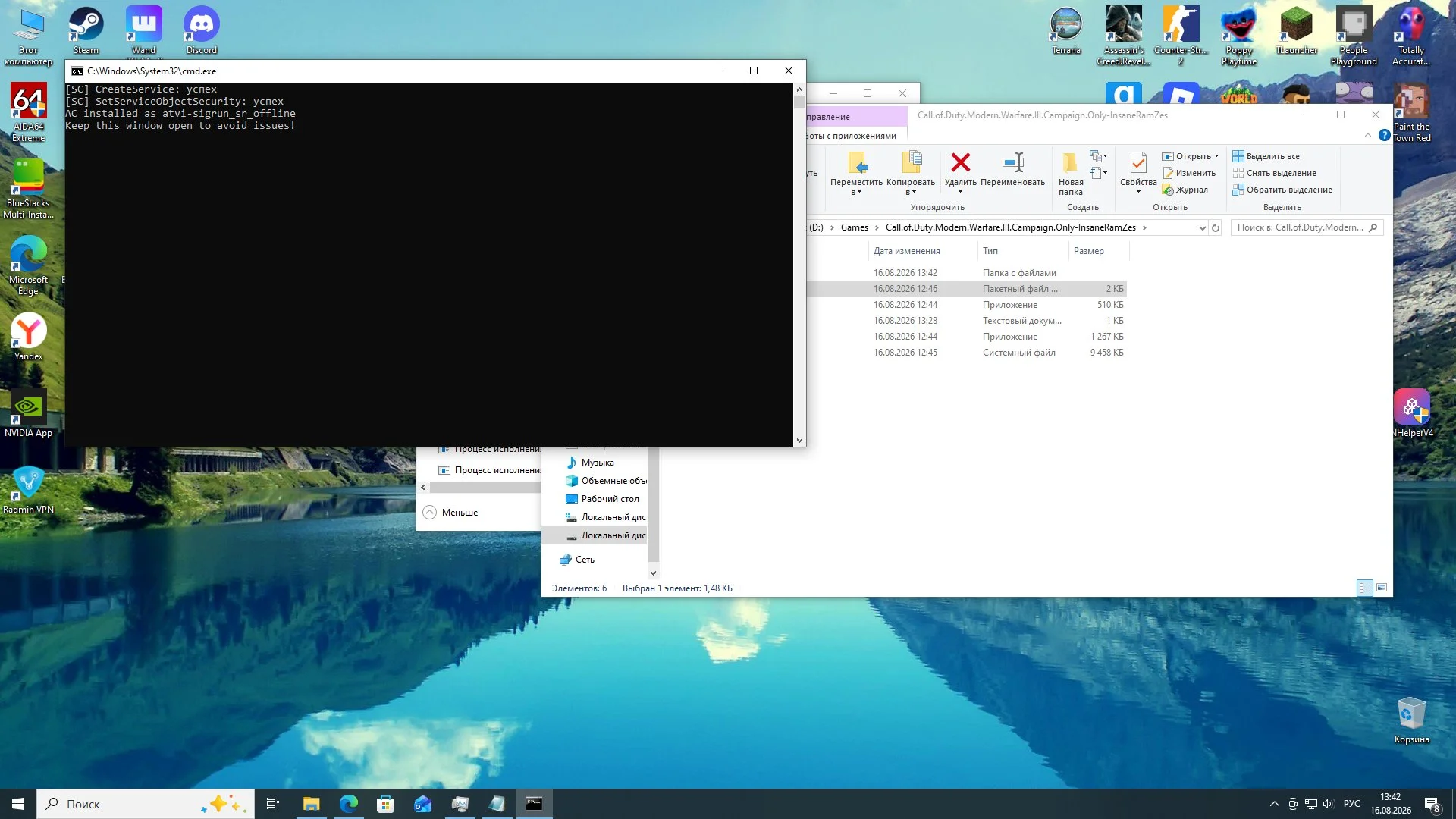The width and height of the screenshot is (1456, 819).
Task: Select the NVIDIA App desktop icon
Action: coord(28,413)
